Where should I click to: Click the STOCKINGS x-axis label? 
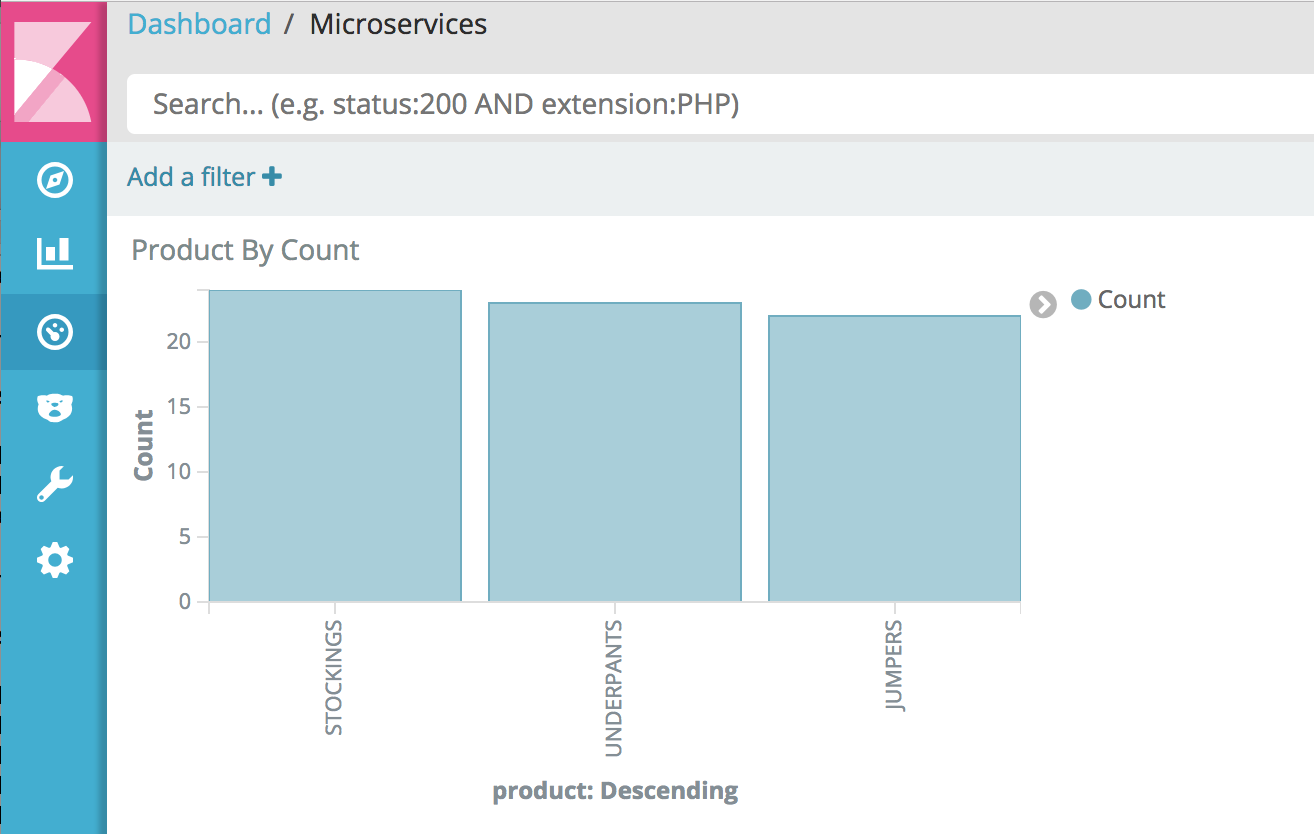[x=334, y=677]
